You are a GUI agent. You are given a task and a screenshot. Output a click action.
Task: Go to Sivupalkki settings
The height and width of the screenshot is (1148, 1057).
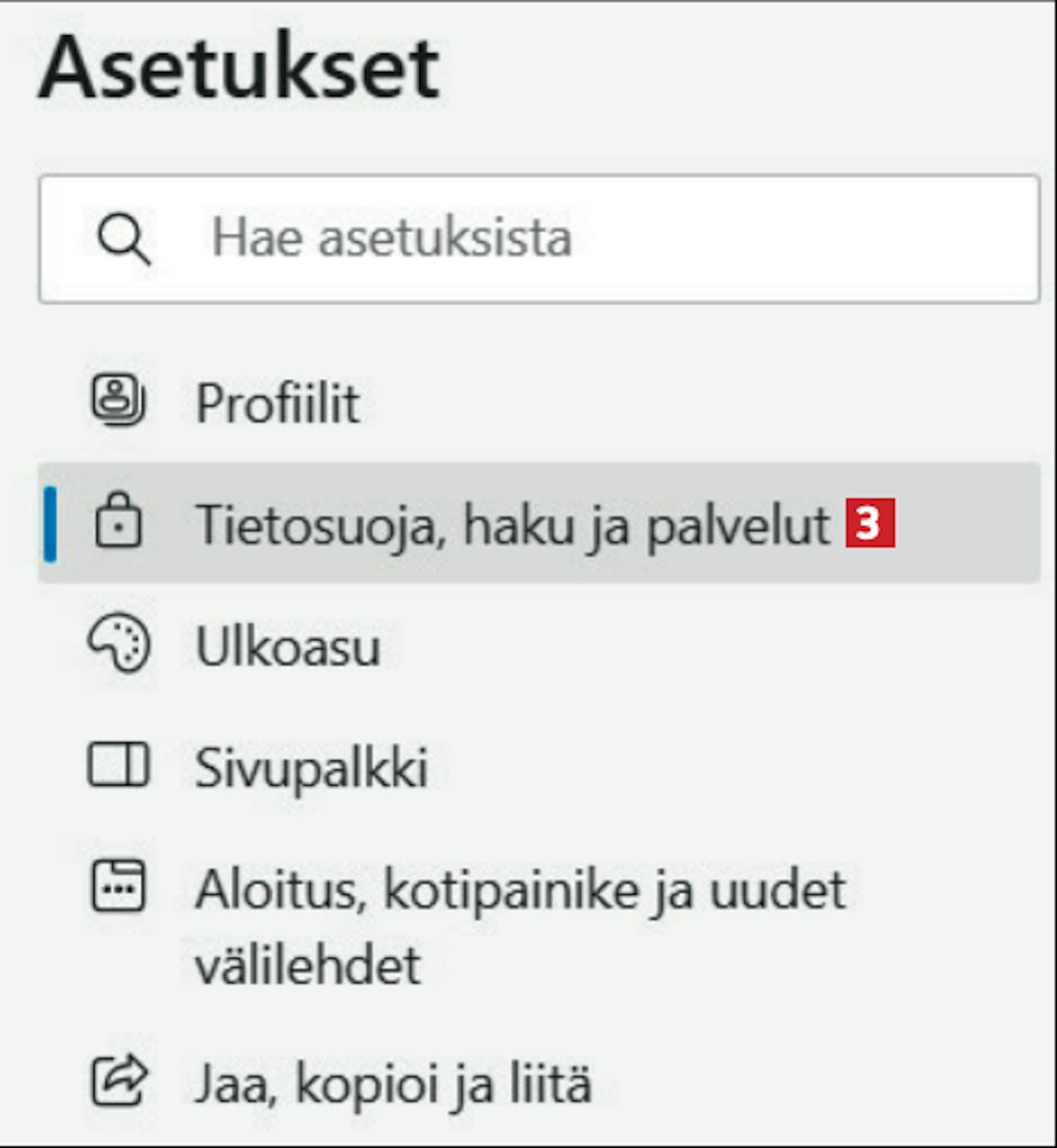click(311, 767)
